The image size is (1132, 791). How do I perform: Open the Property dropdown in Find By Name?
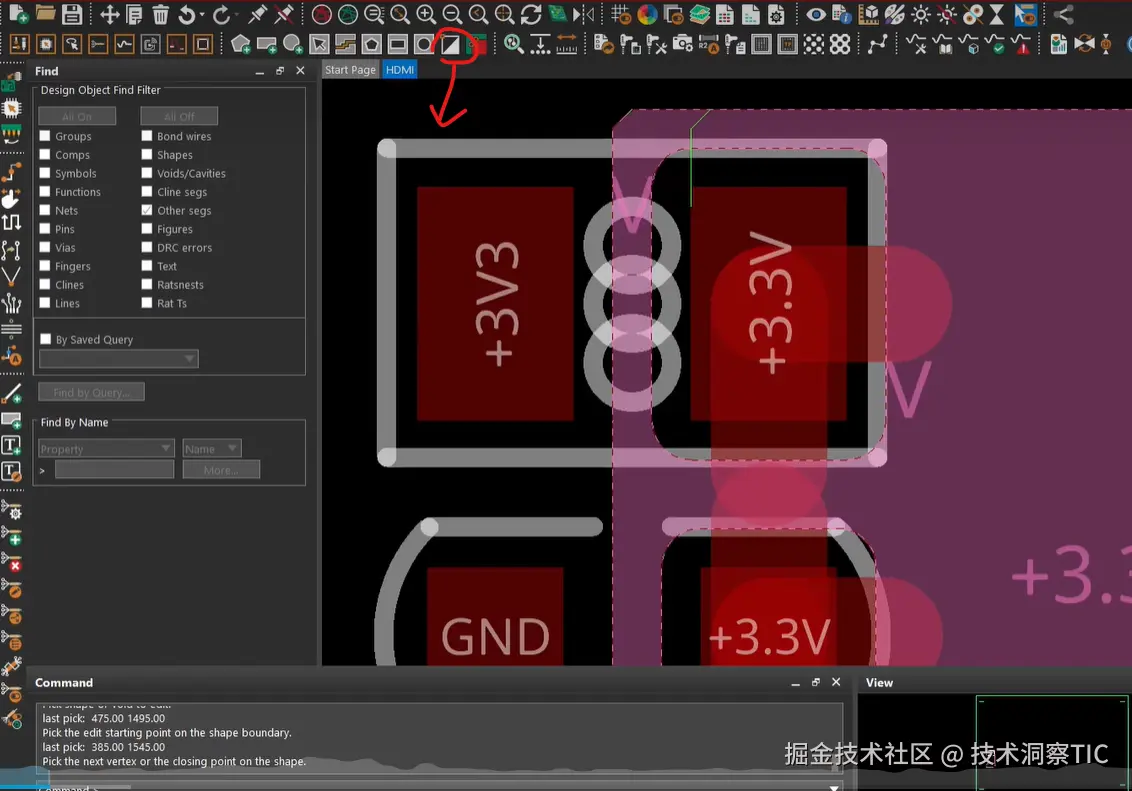click(106, 448)
